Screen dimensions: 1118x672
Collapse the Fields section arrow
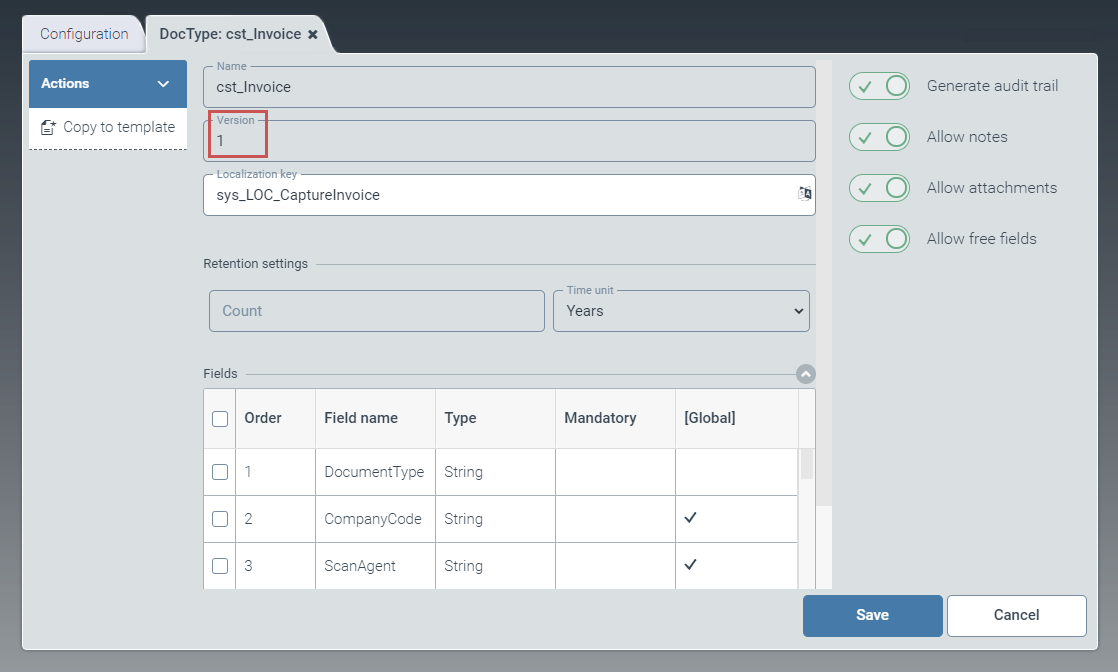(806, 374)
